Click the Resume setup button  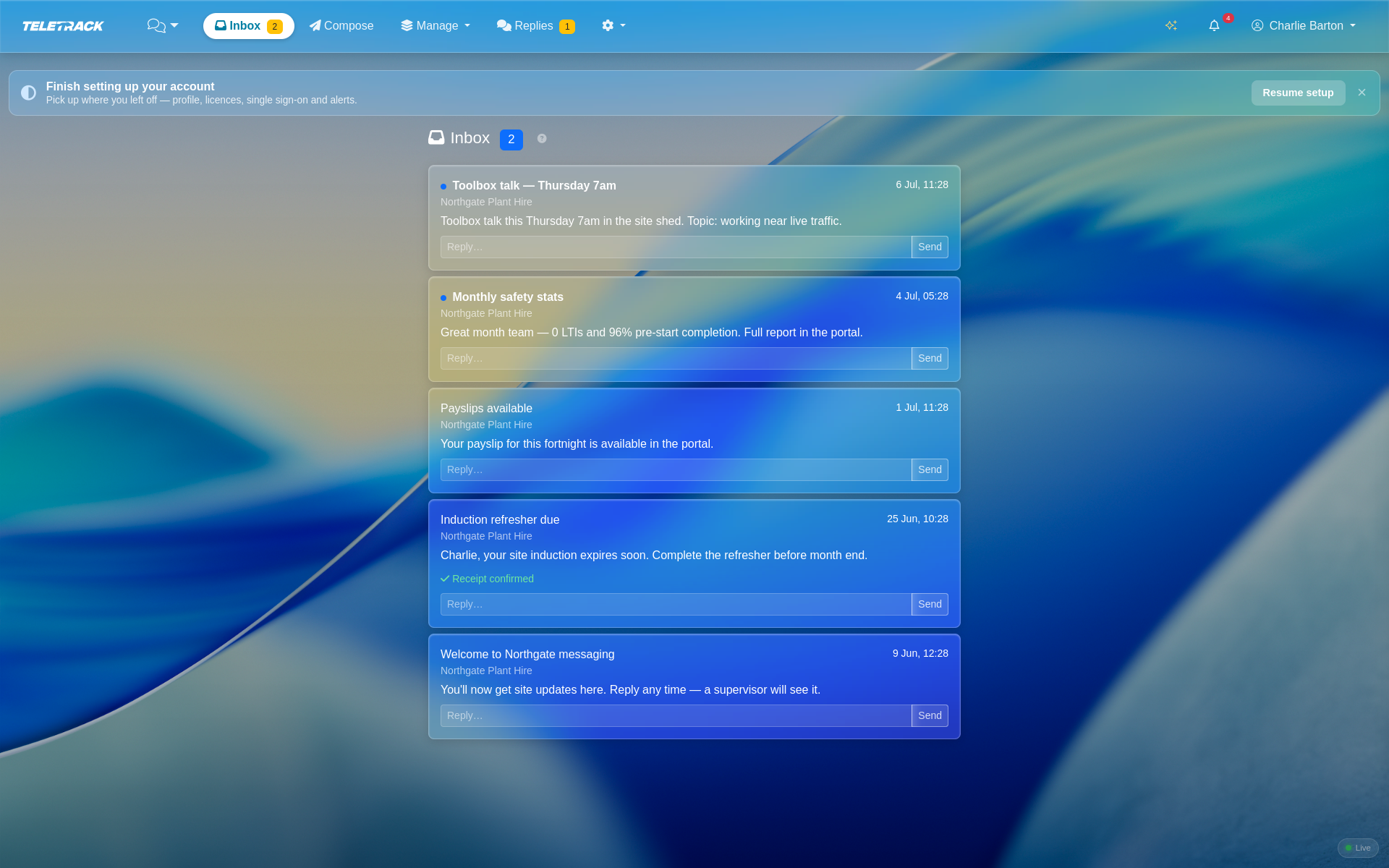pos(1298,93)
